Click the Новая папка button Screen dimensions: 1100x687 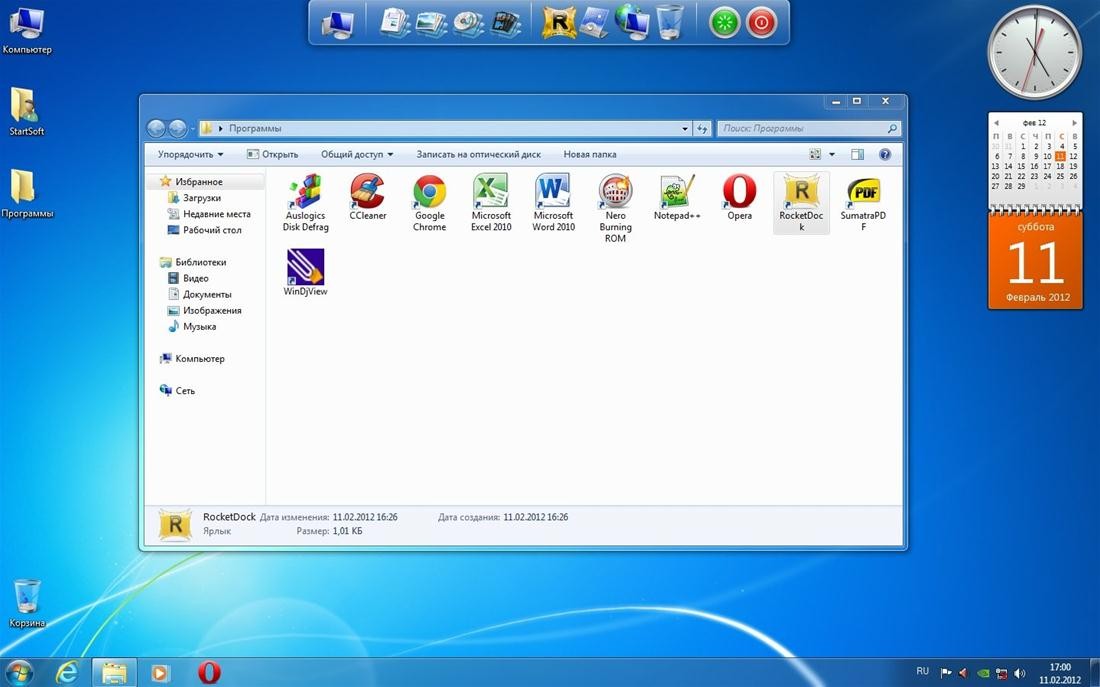pyautogui.click(x=590, y=154)
